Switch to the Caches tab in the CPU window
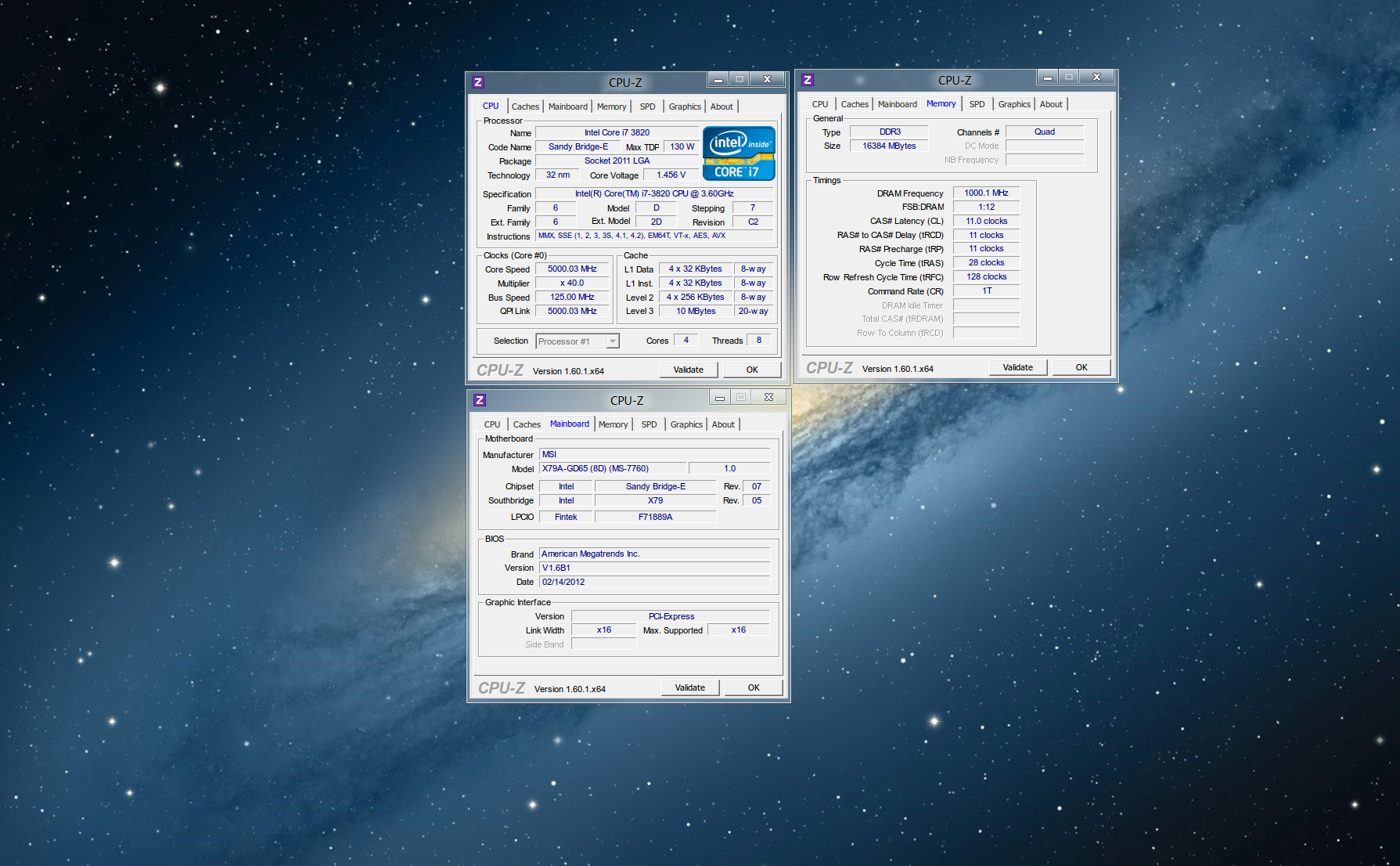The width and height of the screenshot is (1400, 866). click(525, 106)
